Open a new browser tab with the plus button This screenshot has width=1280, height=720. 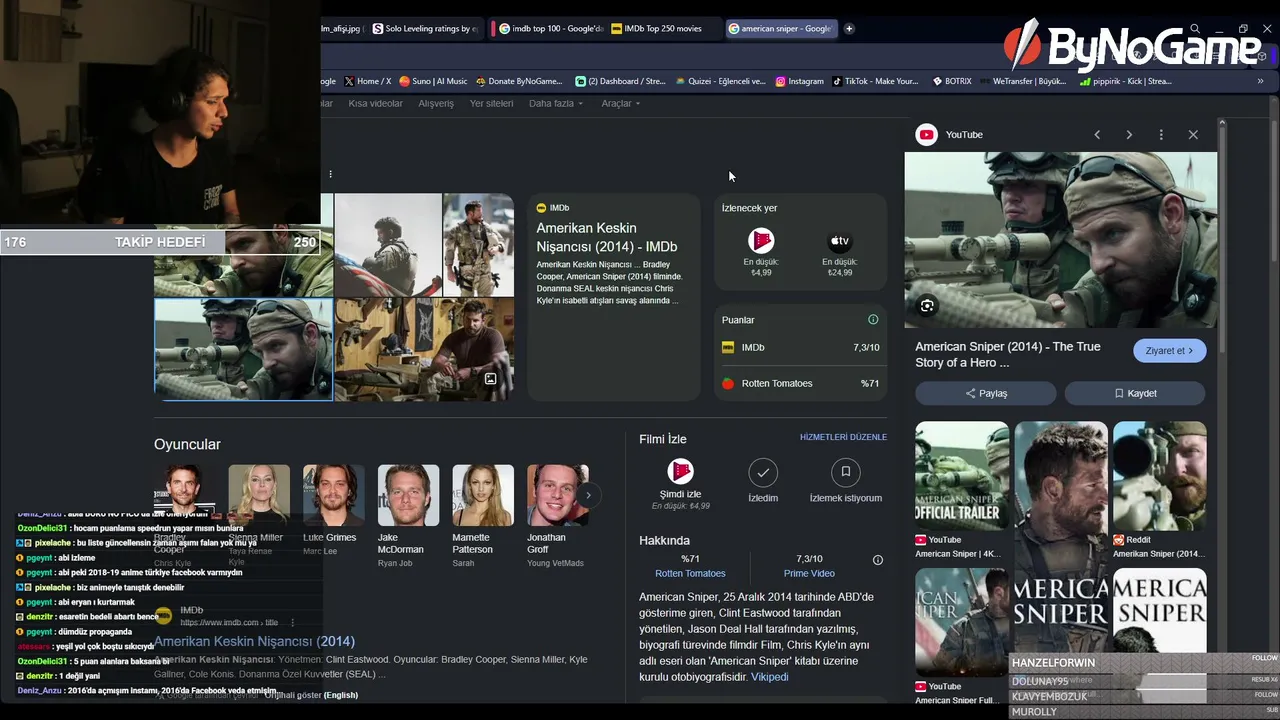(x=849, y=29)
